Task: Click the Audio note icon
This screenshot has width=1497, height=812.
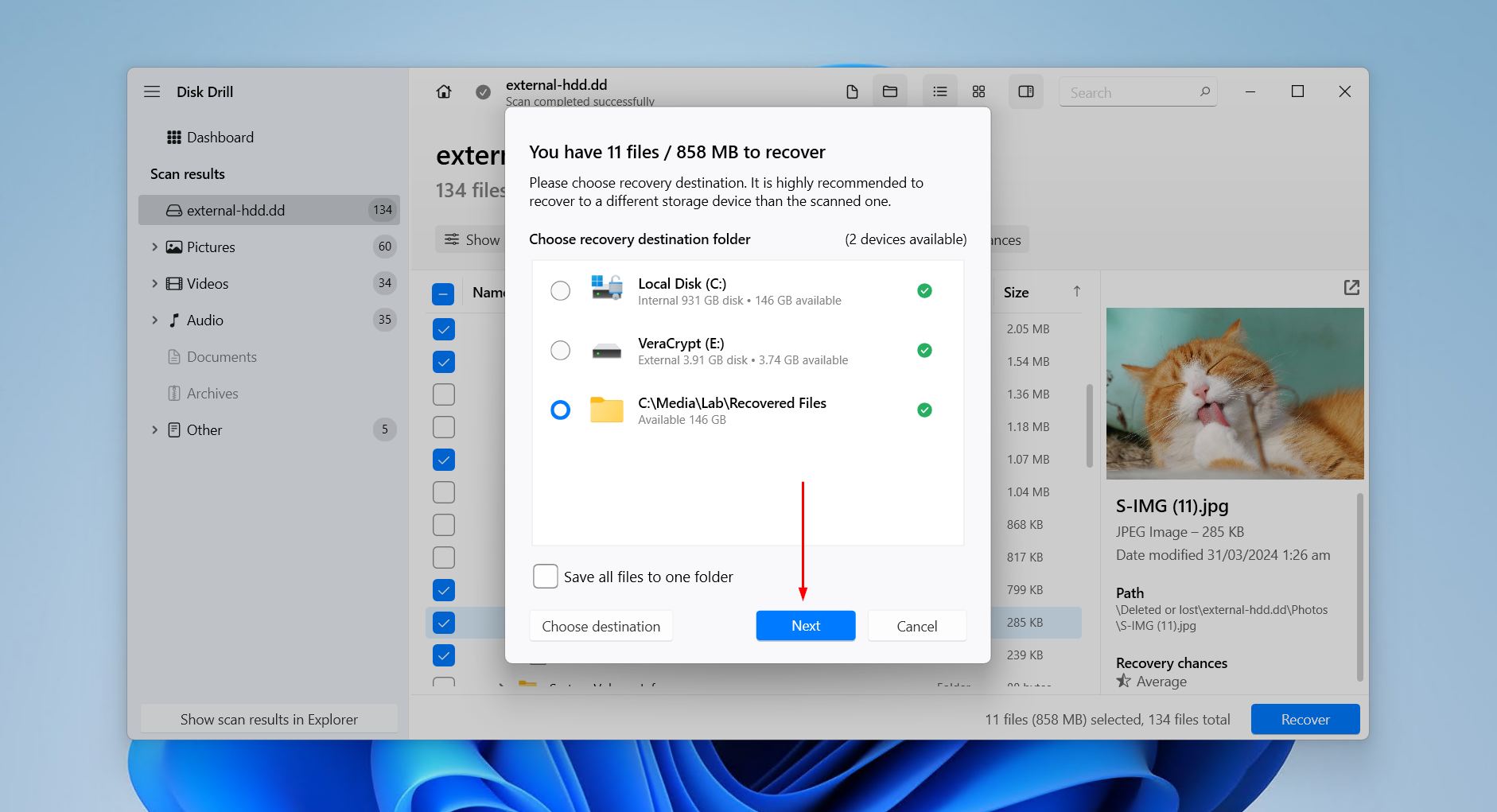Action: pos(173,321)
